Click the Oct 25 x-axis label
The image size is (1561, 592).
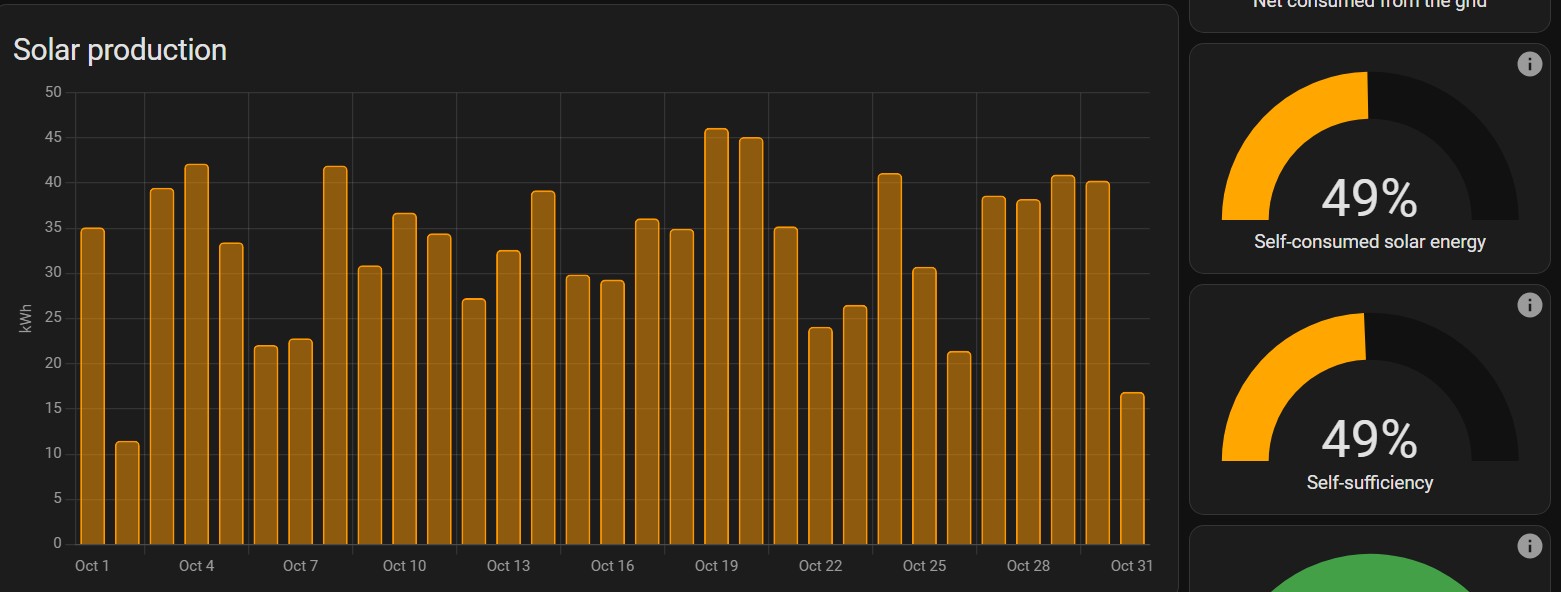925,566
